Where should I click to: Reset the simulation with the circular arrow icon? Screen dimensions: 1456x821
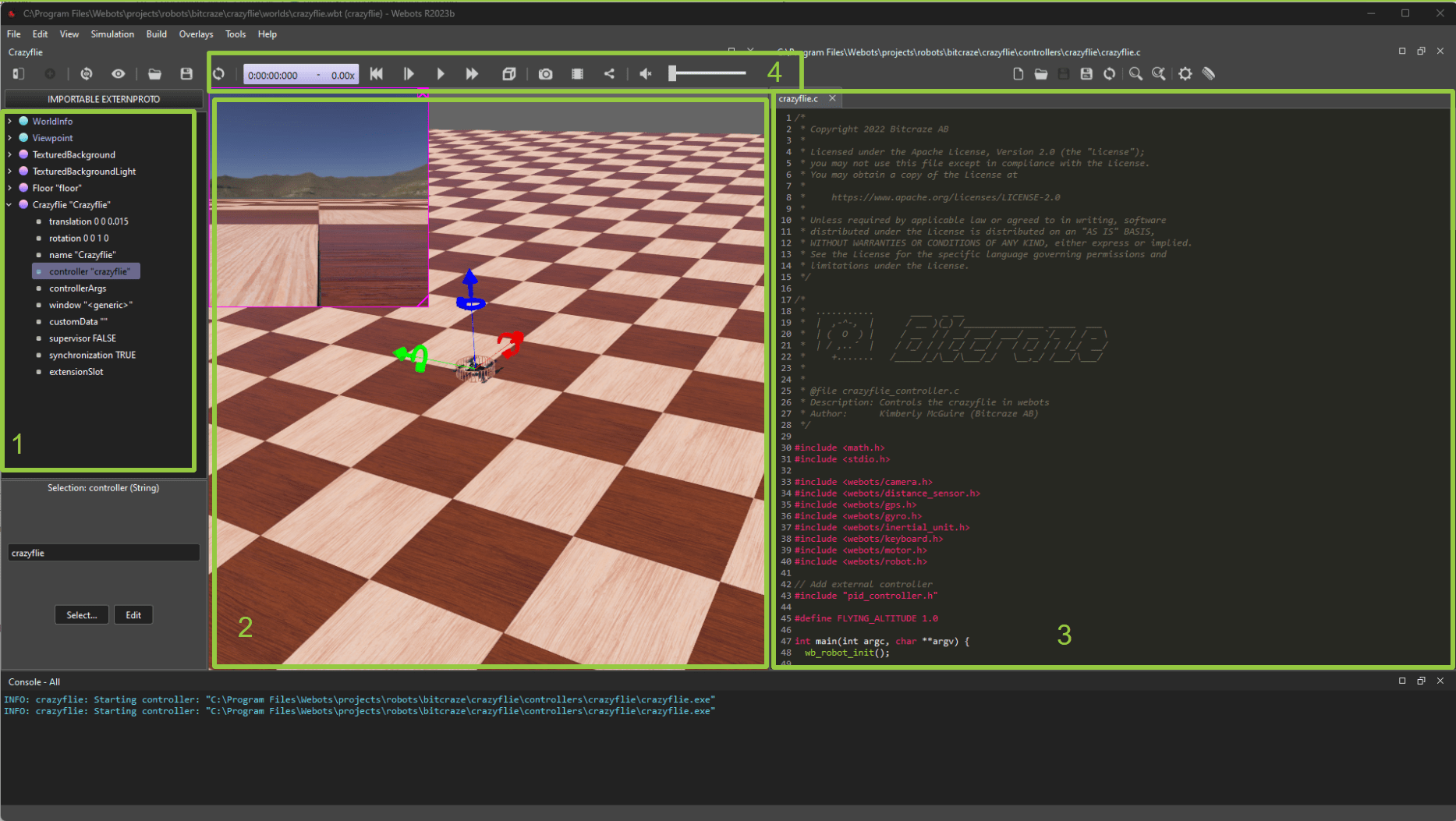pyautogui.click(x=219, y=73)
